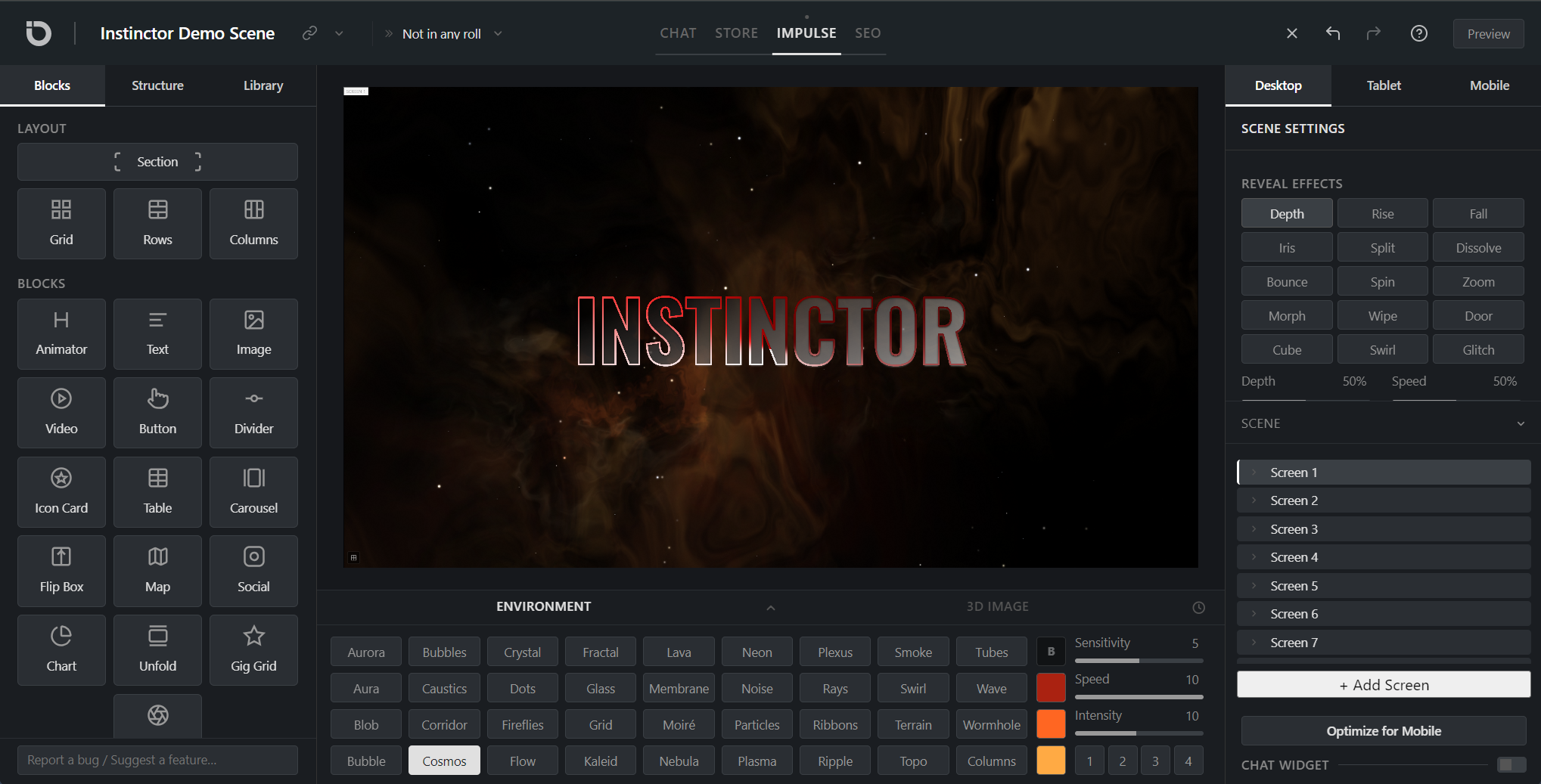
Task: Click the X close icon in header
Action: (x=1292, y=33)
